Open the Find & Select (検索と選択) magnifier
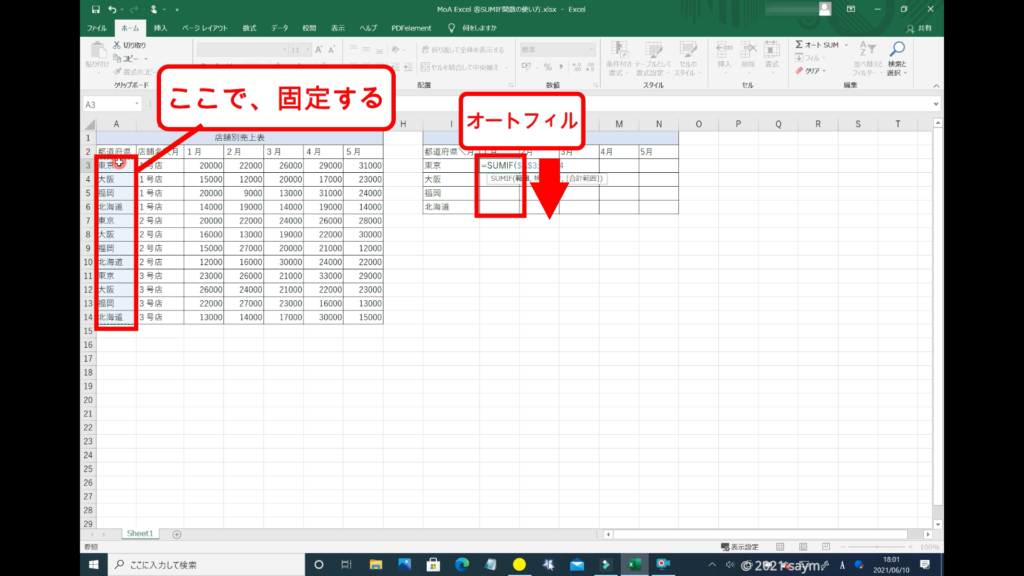This screenshot has height=576, width=1024. point(897,50)
